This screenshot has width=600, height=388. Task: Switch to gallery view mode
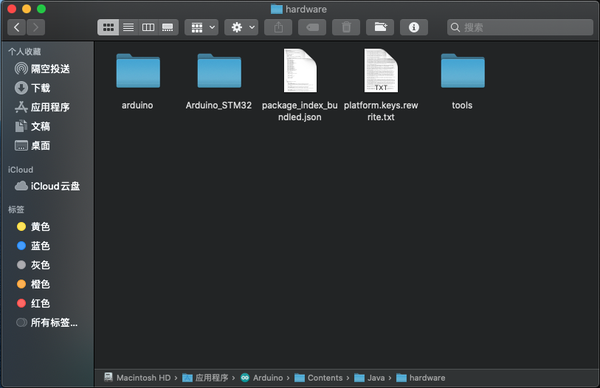tap(168, 28)
